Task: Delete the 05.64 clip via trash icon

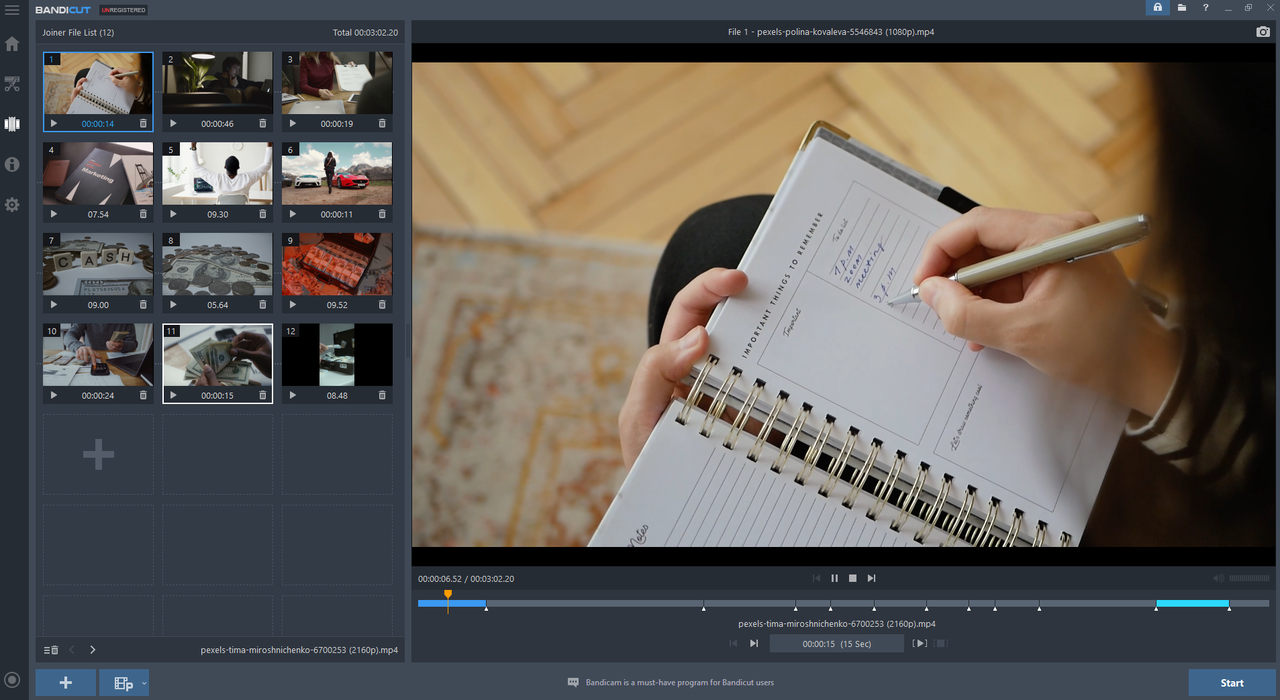Action: click(263, 305)
